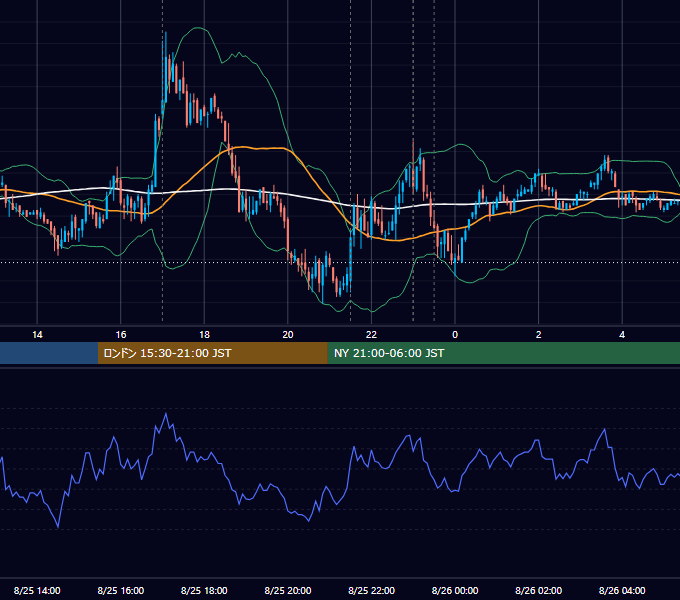
Task: Click the '8/26 00:00' label on indicator axis
Action: 455,590
